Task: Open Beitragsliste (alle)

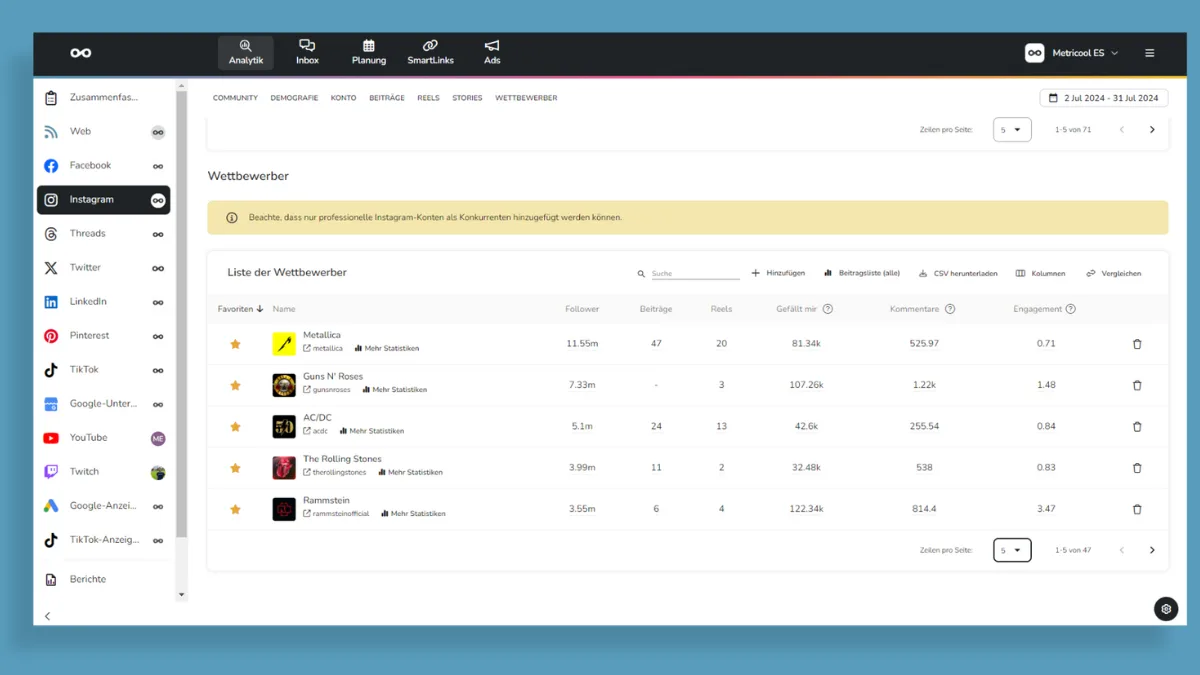Action: [862, 273]
